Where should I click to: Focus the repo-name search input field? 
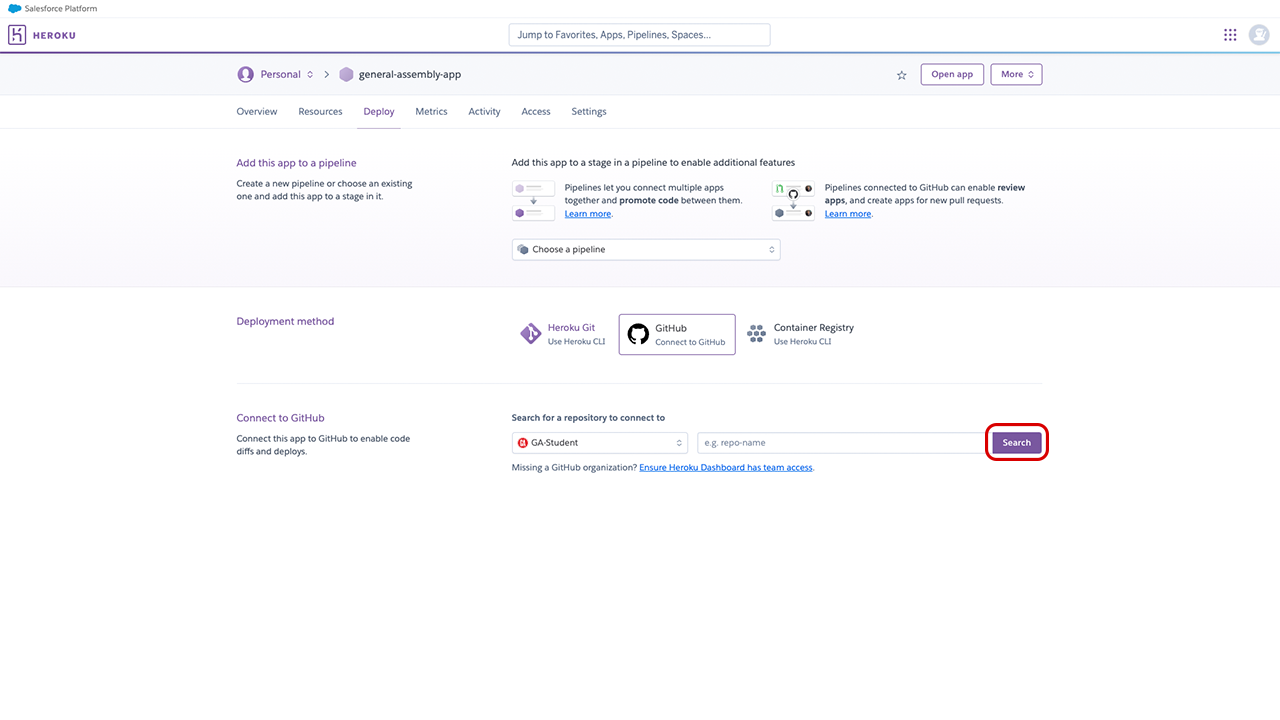pyautogui.click(x=840, y=443)
